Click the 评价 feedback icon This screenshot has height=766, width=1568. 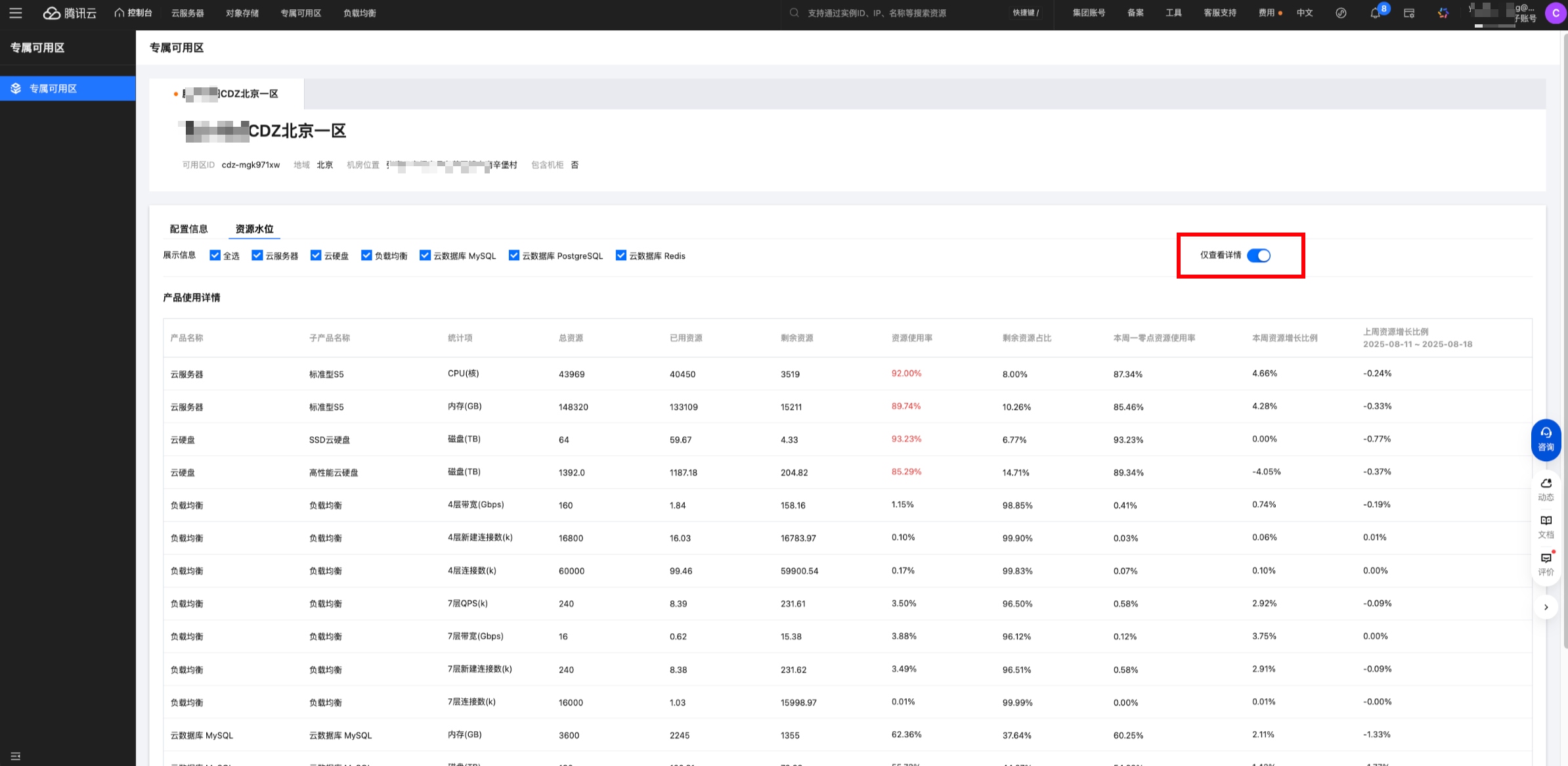pos(1546,564)
